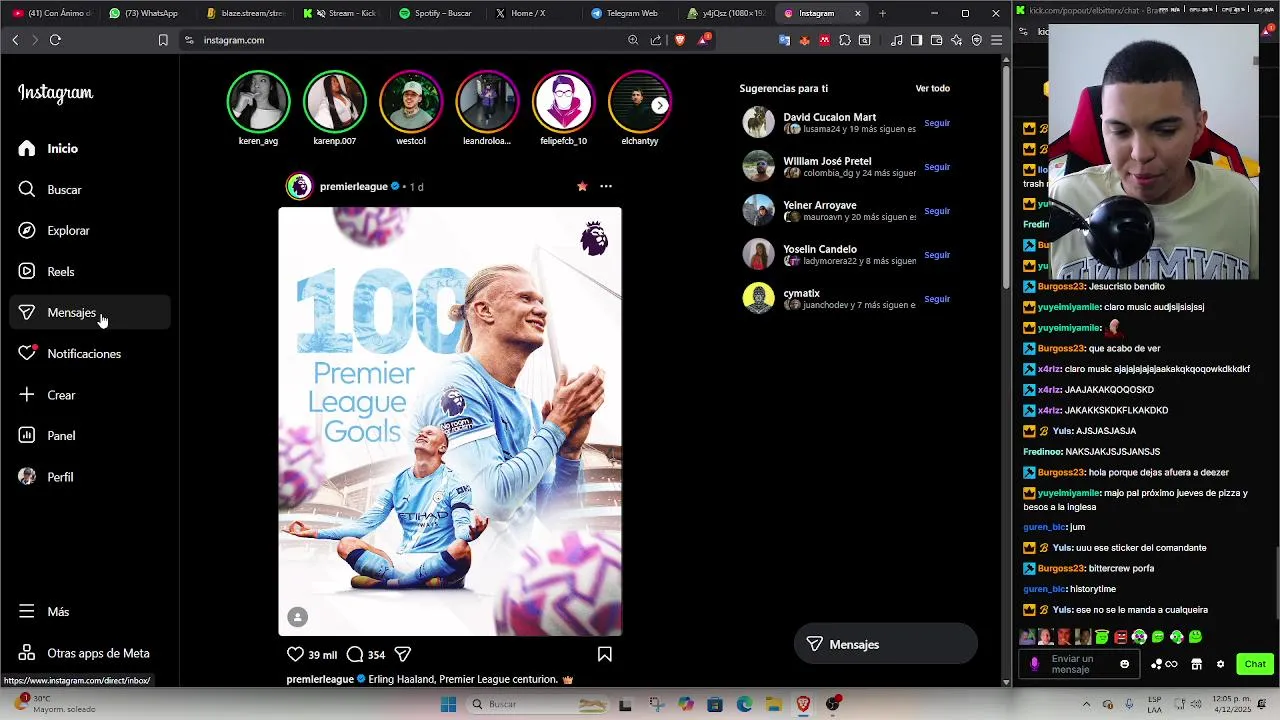Click Ver todo in suggestions

pyautogui.click(x=933, y=88)
